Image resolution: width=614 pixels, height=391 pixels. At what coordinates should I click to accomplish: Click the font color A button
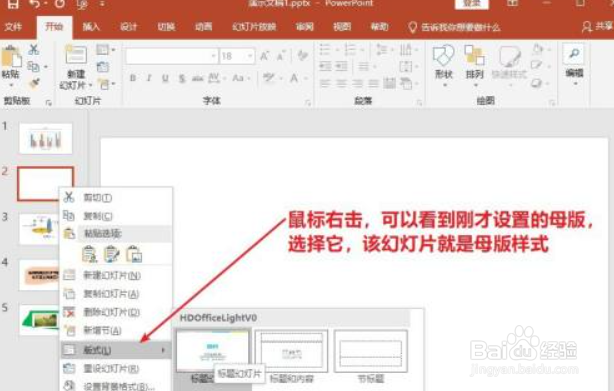pos(294,78)
